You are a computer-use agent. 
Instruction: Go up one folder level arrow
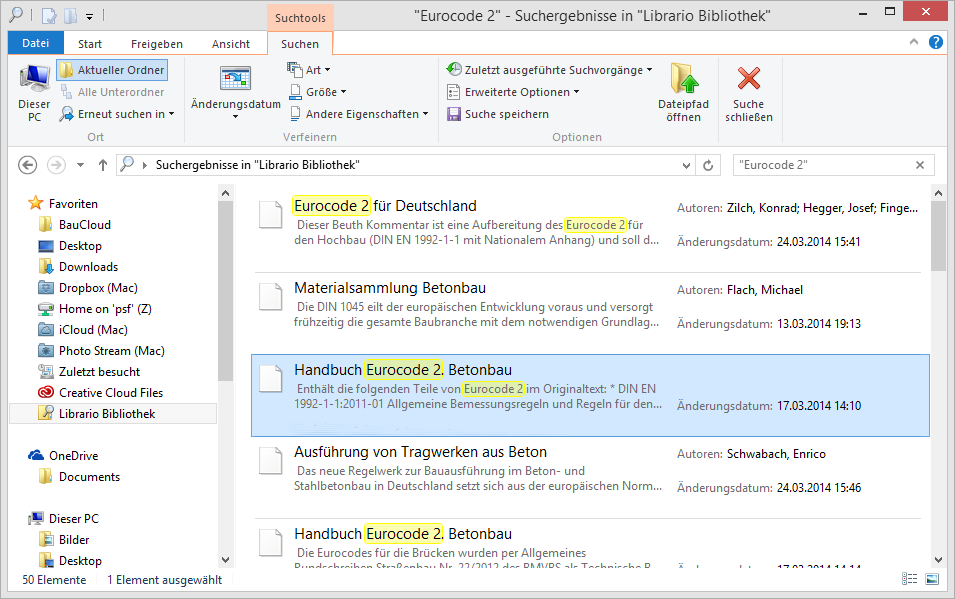coord(102,165)
